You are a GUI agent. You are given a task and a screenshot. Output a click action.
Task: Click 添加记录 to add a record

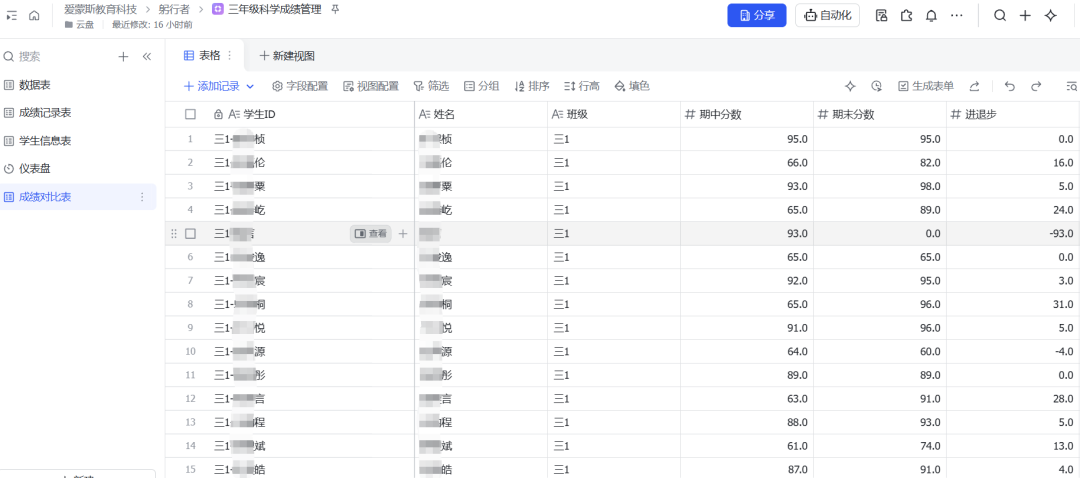211,86
